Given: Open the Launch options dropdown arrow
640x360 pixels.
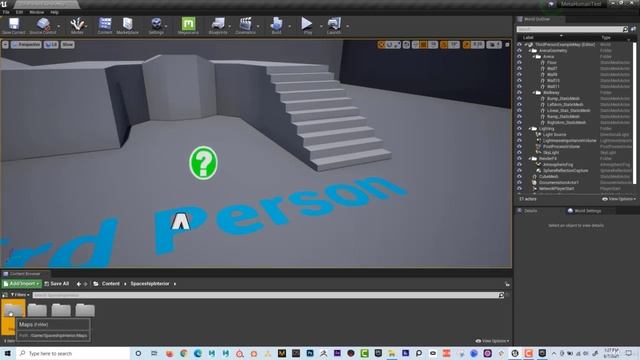Looking at the screenshot, I should [x=347, y=26].
